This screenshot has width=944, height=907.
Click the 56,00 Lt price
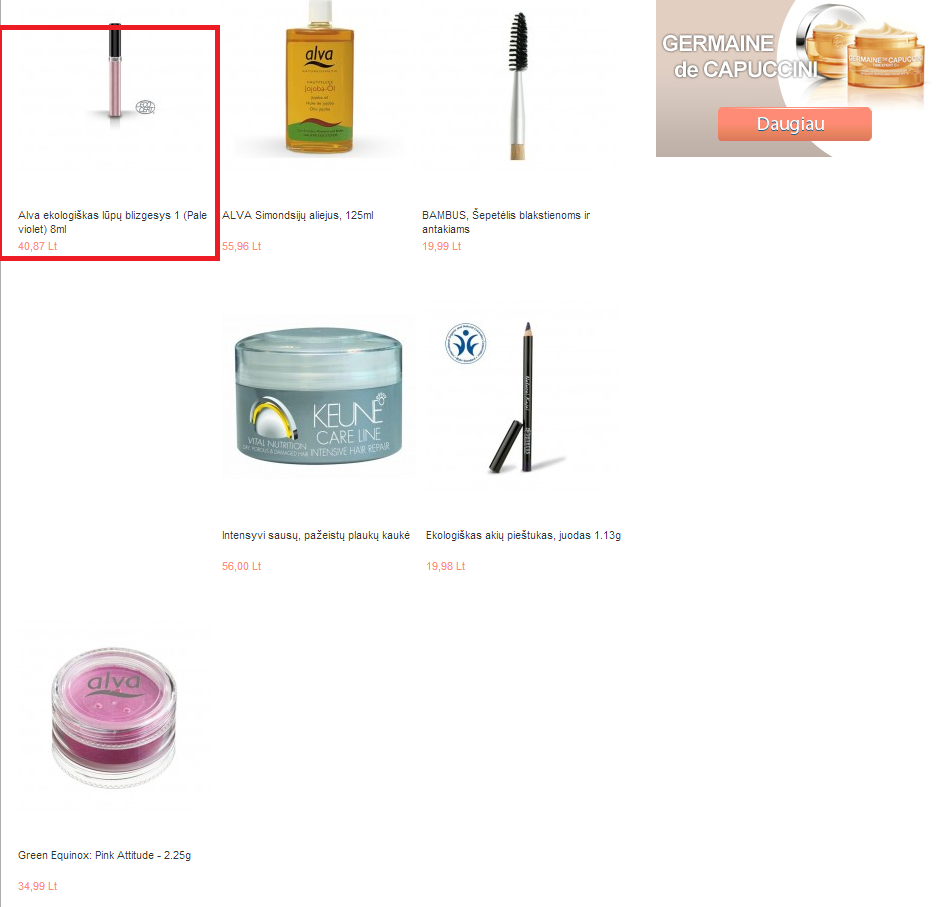241,566
